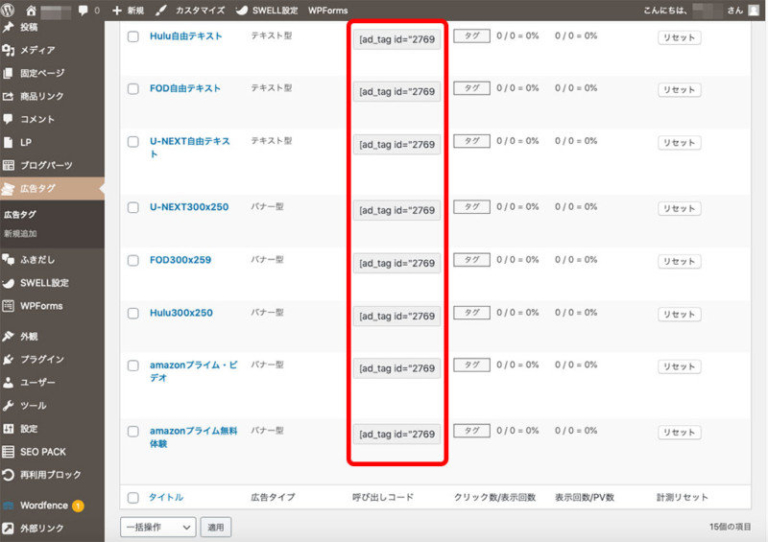768x542 pixels.
Task: Open the FOD自由テキスト title link
Action: (x=185, y=89)
